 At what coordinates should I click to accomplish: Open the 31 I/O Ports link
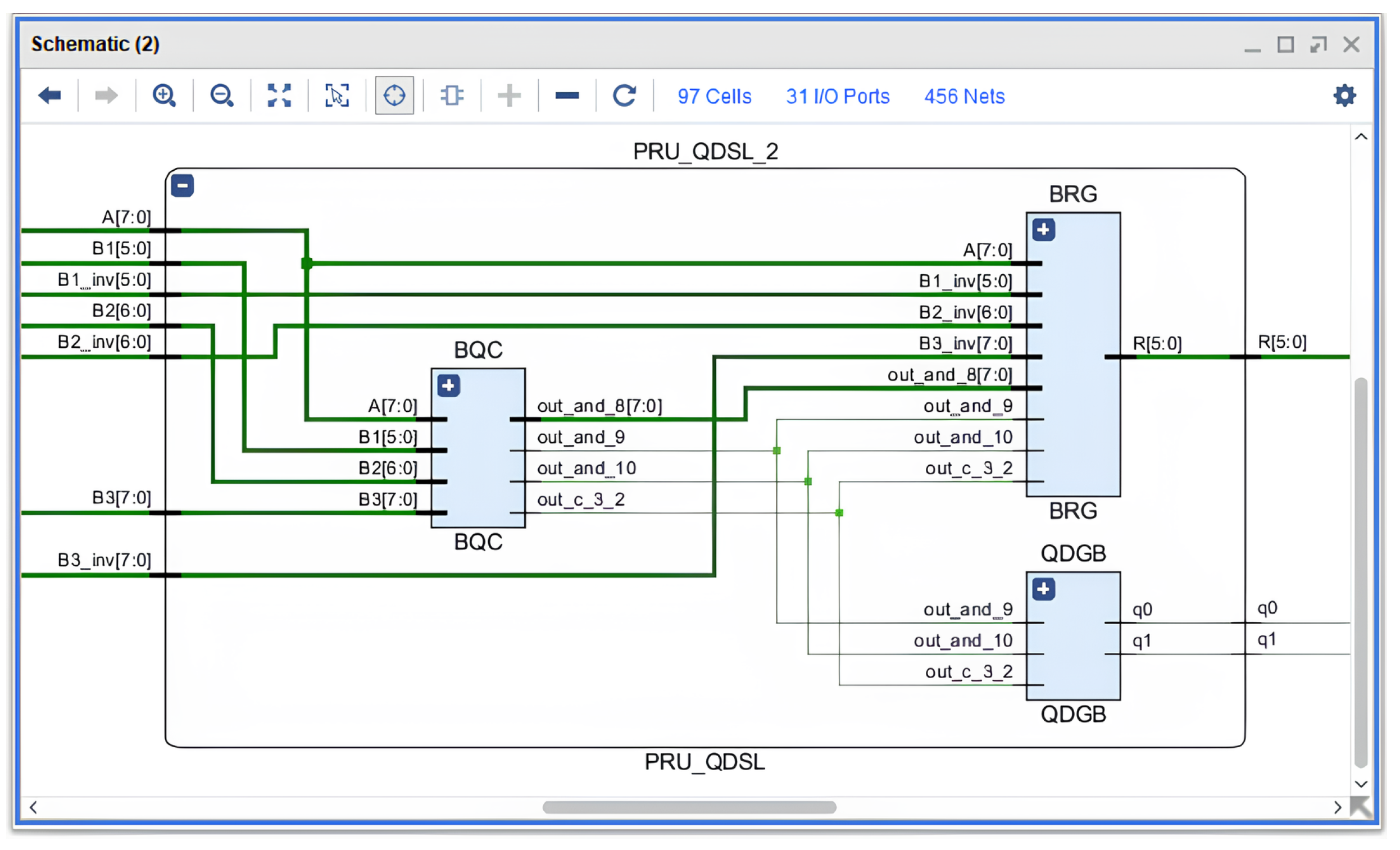(x=838, y=97)
